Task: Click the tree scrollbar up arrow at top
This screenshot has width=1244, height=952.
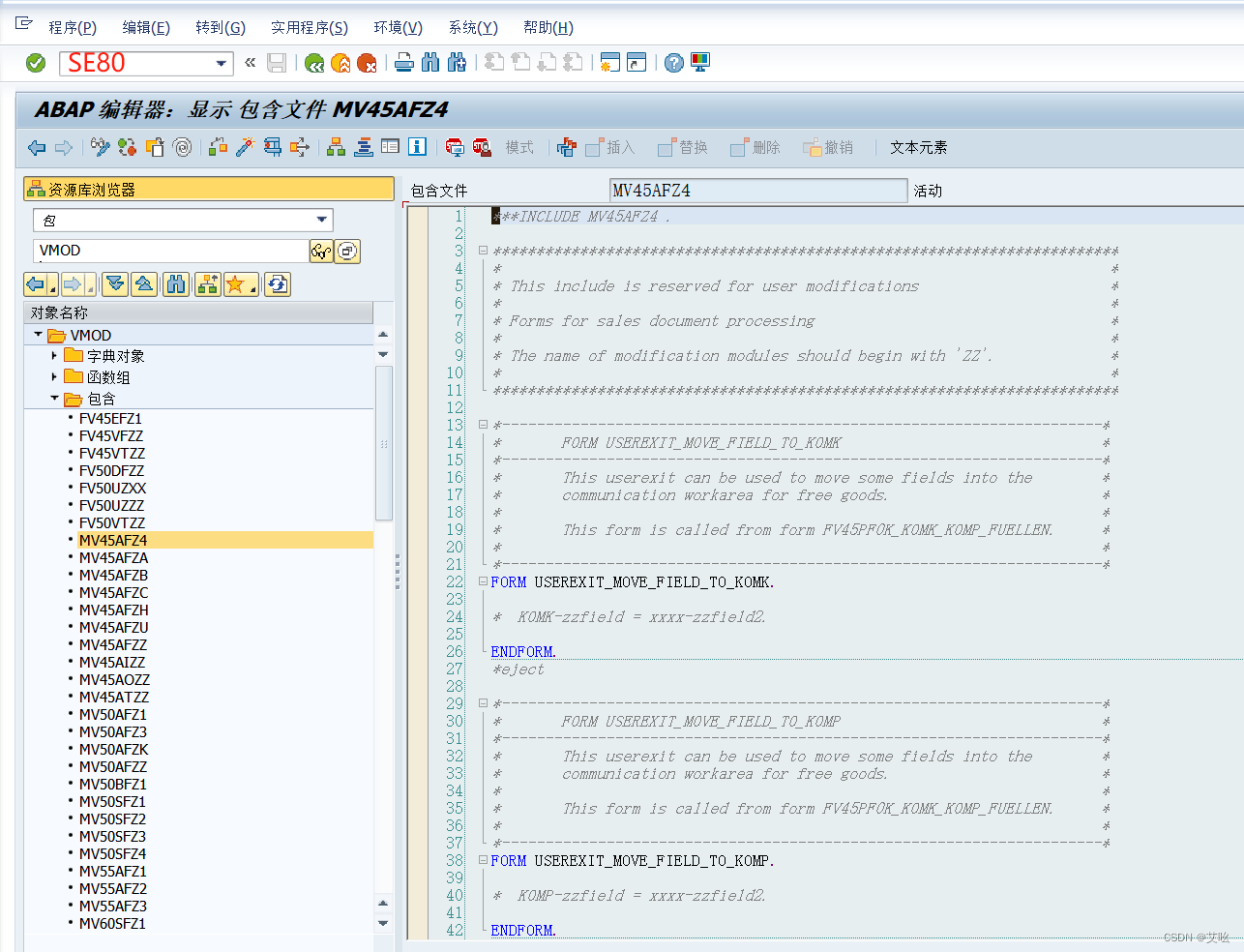Action: pyautogui.click(x=383, y=334)
